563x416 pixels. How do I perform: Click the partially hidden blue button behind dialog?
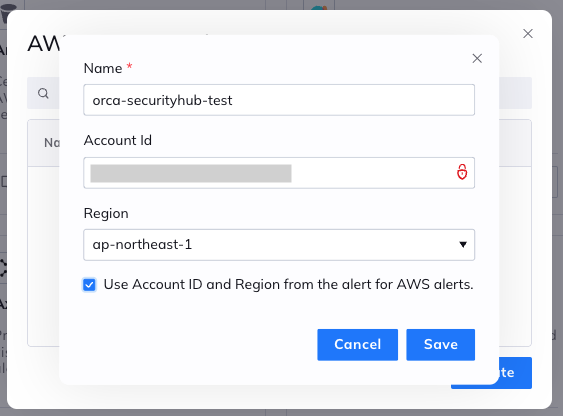[515, 373]
